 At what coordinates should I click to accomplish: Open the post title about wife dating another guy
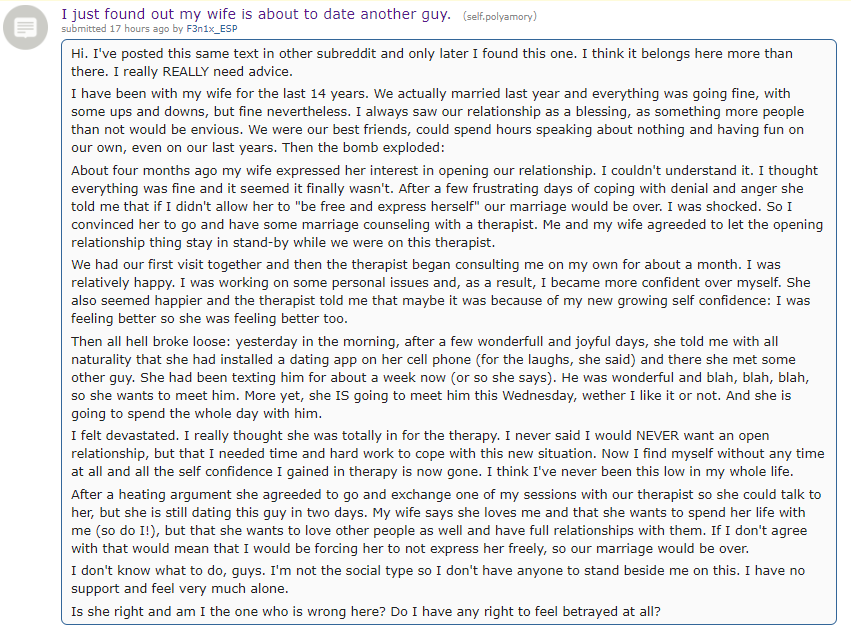(x=256, y=14)
